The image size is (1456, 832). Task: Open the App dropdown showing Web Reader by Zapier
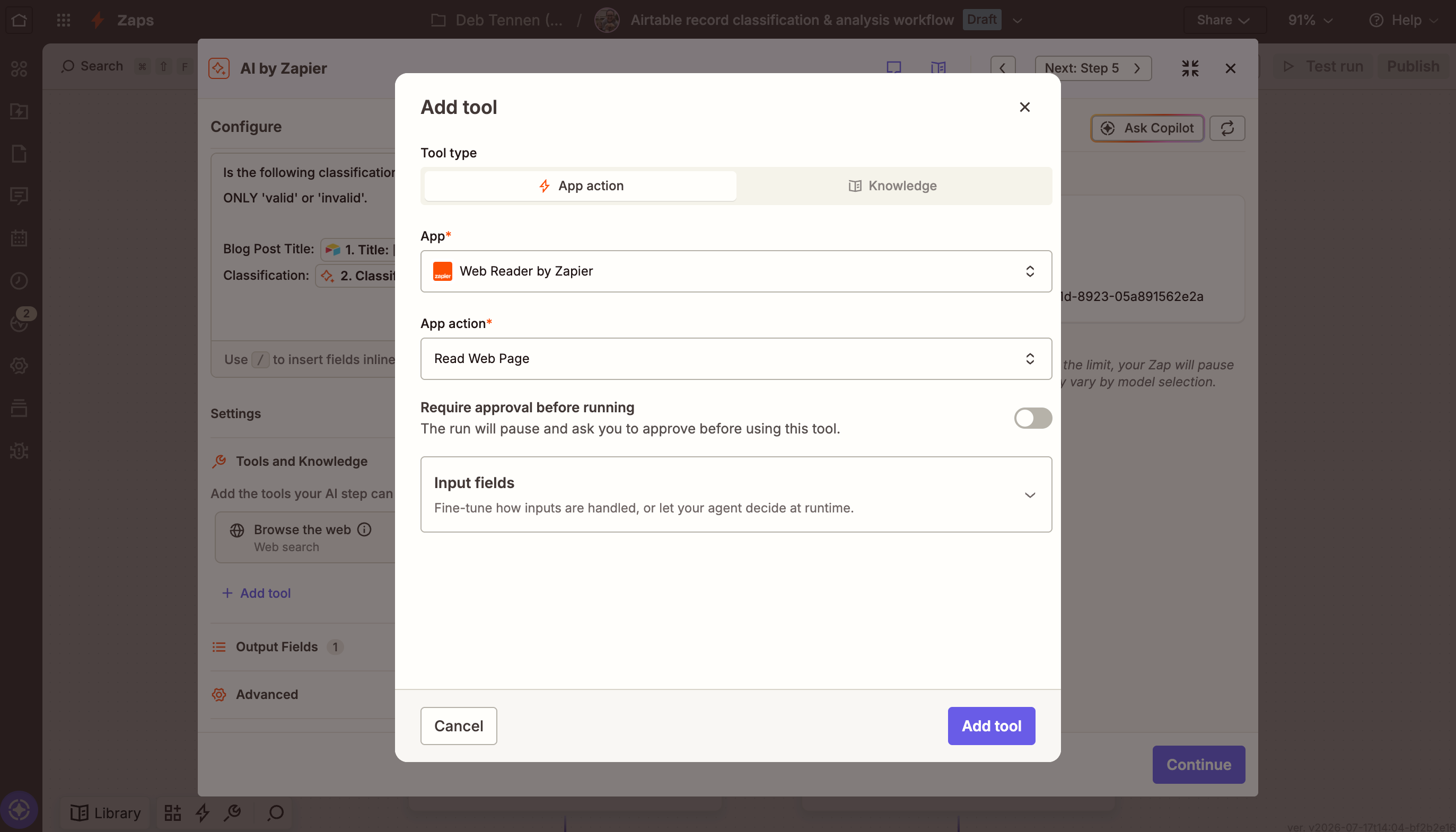[x=736, y=271]
